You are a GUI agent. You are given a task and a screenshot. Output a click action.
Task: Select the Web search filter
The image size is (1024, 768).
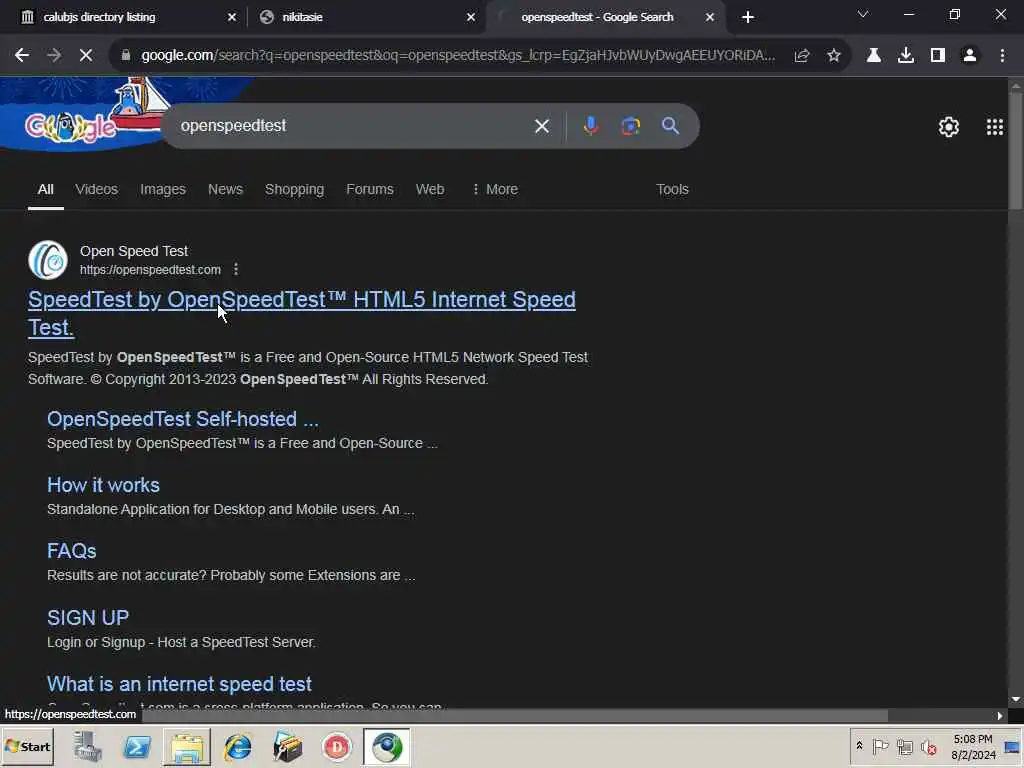coord(430,189)
